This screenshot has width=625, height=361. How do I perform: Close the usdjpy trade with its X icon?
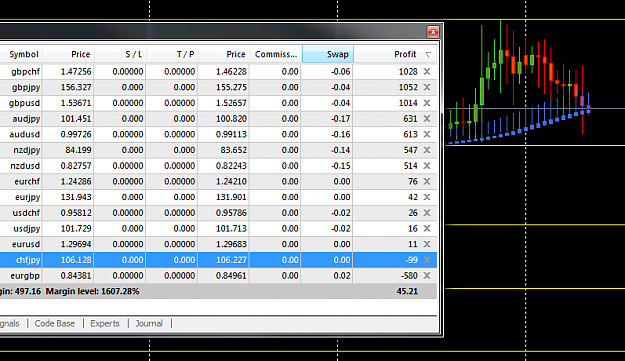point(427,228)
